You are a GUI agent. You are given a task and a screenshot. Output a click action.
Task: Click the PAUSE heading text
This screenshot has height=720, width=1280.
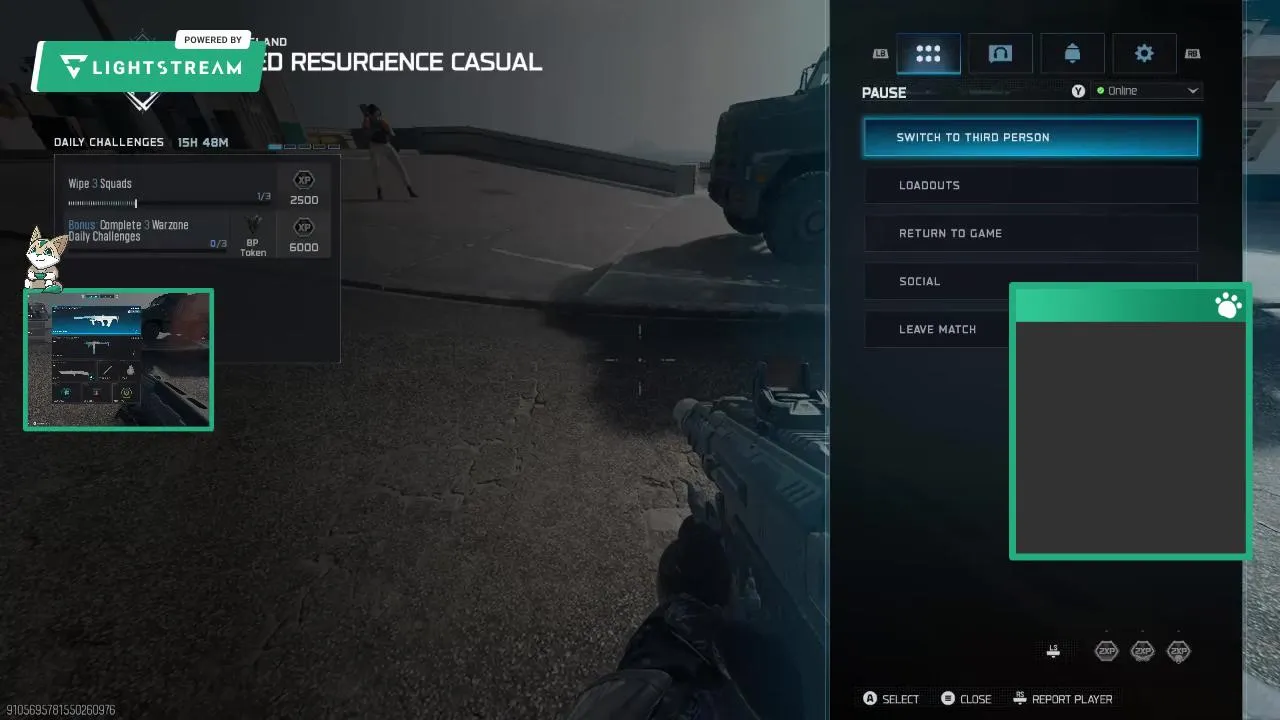coord(884,92)
